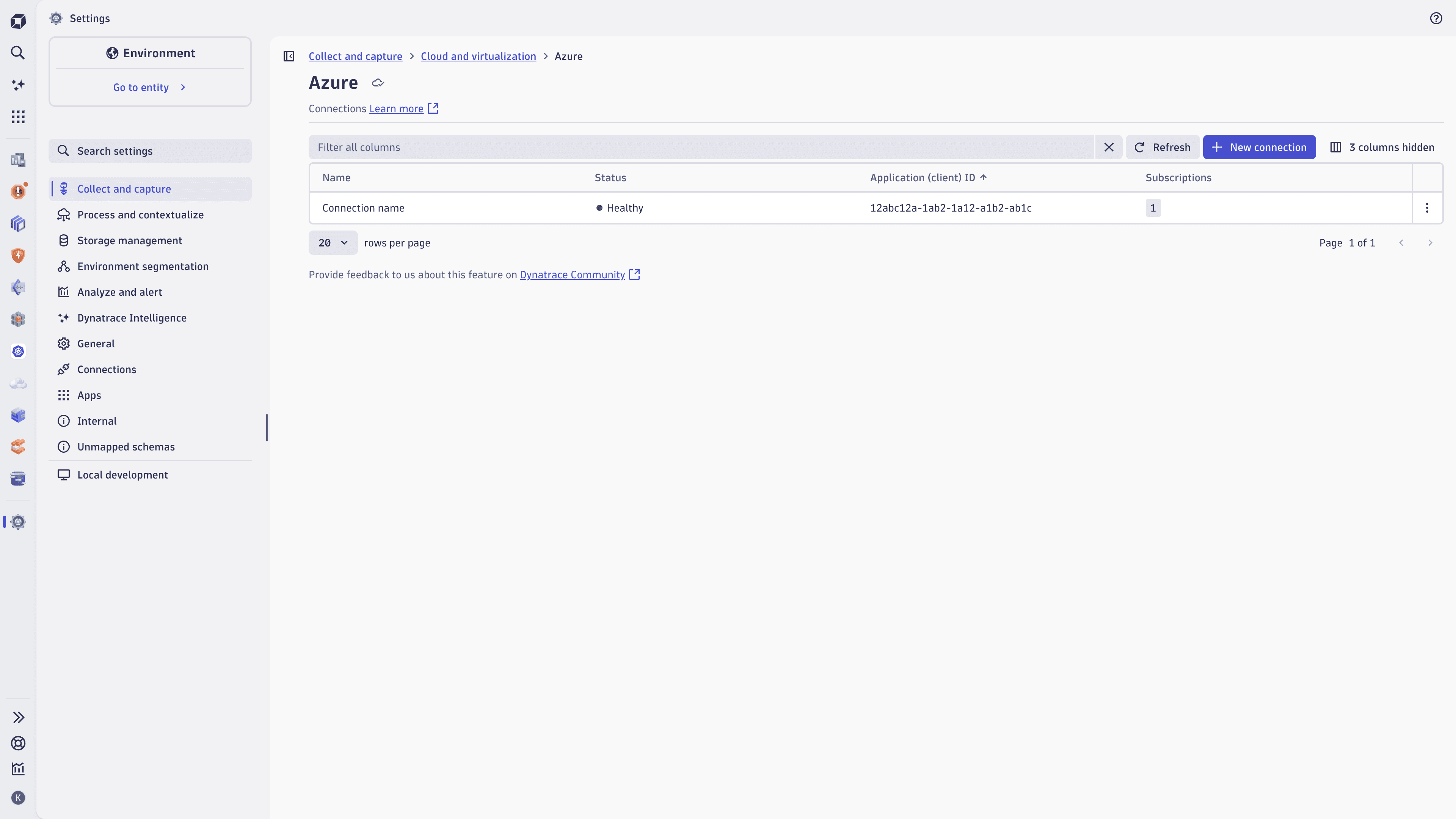The width and height of the screenshot is (1456, 819).
Task: Open the Dynatrace home logo
Action: pos(18,21)
